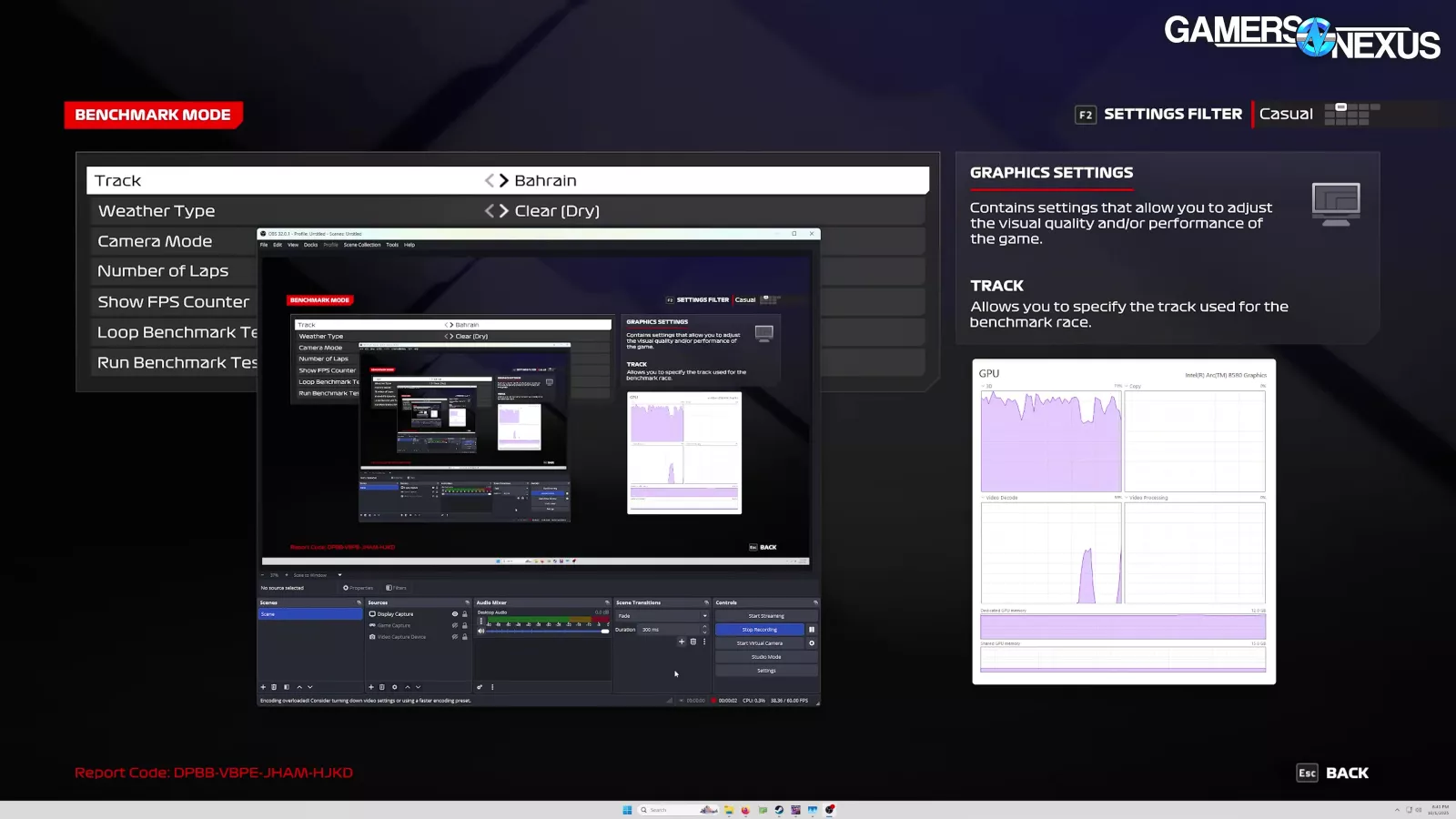Add a new source in Sources panel
This screenshot has height=819, width=1456.
[370, 687]
